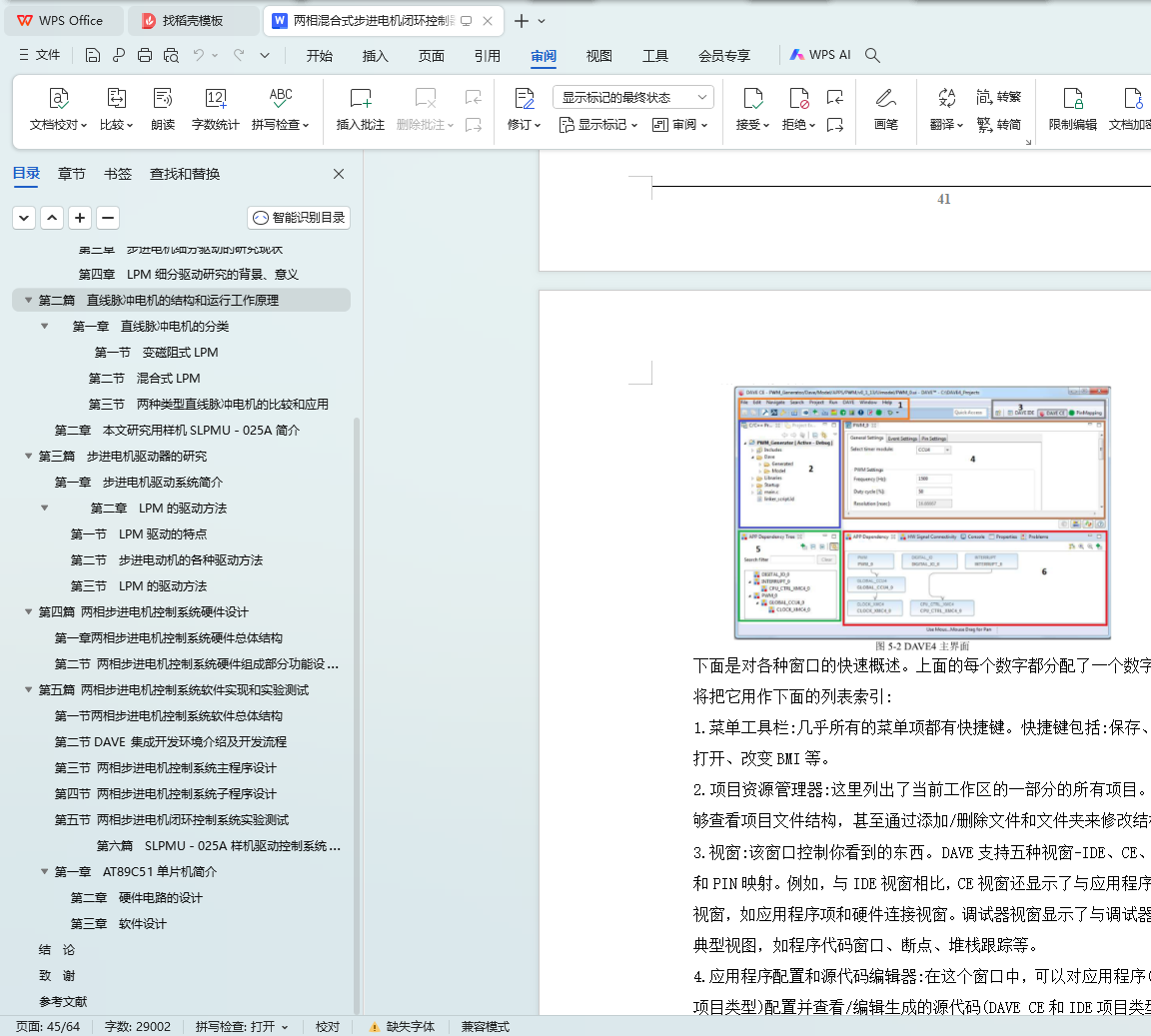Click 缺失字体 warning in status bar

[x=403, y=1026]
